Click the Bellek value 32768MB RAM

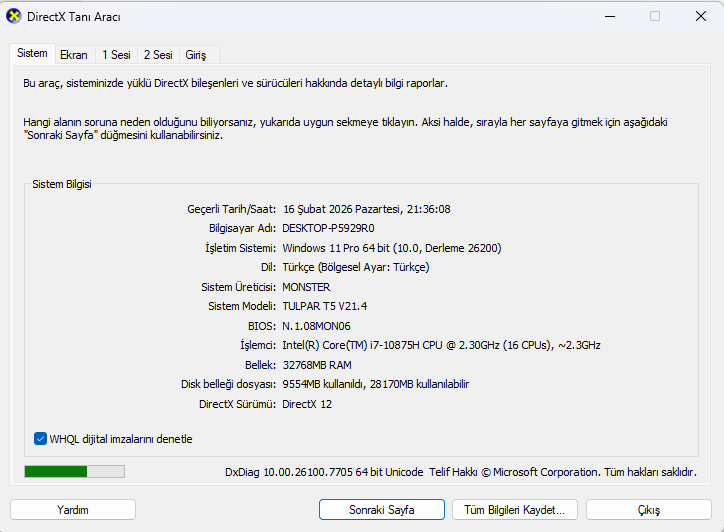coord(317,365)
